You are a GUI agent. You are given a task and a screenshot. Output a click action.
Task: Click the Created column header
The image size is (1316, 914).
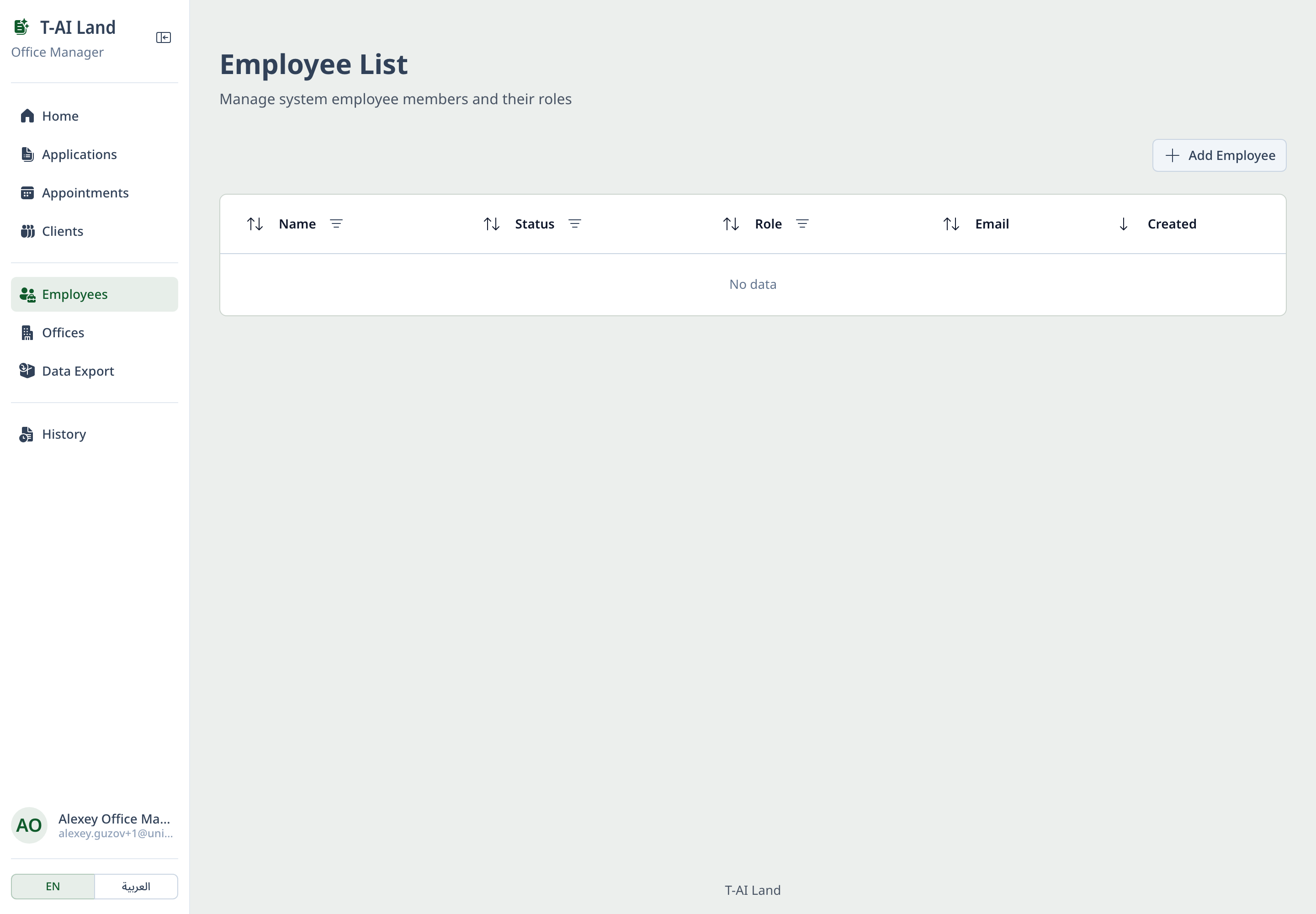[1172, 224]
